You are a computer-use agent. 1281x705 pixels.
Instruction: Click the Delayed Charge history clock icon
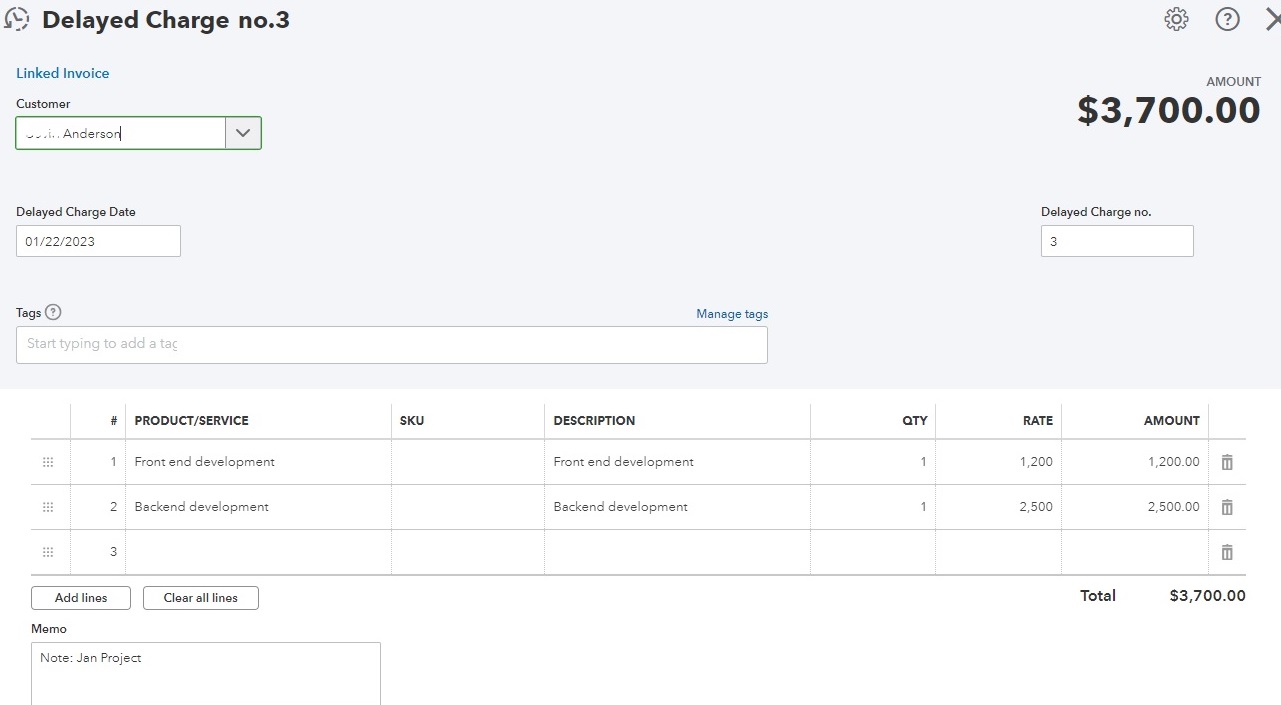(17, 19)
